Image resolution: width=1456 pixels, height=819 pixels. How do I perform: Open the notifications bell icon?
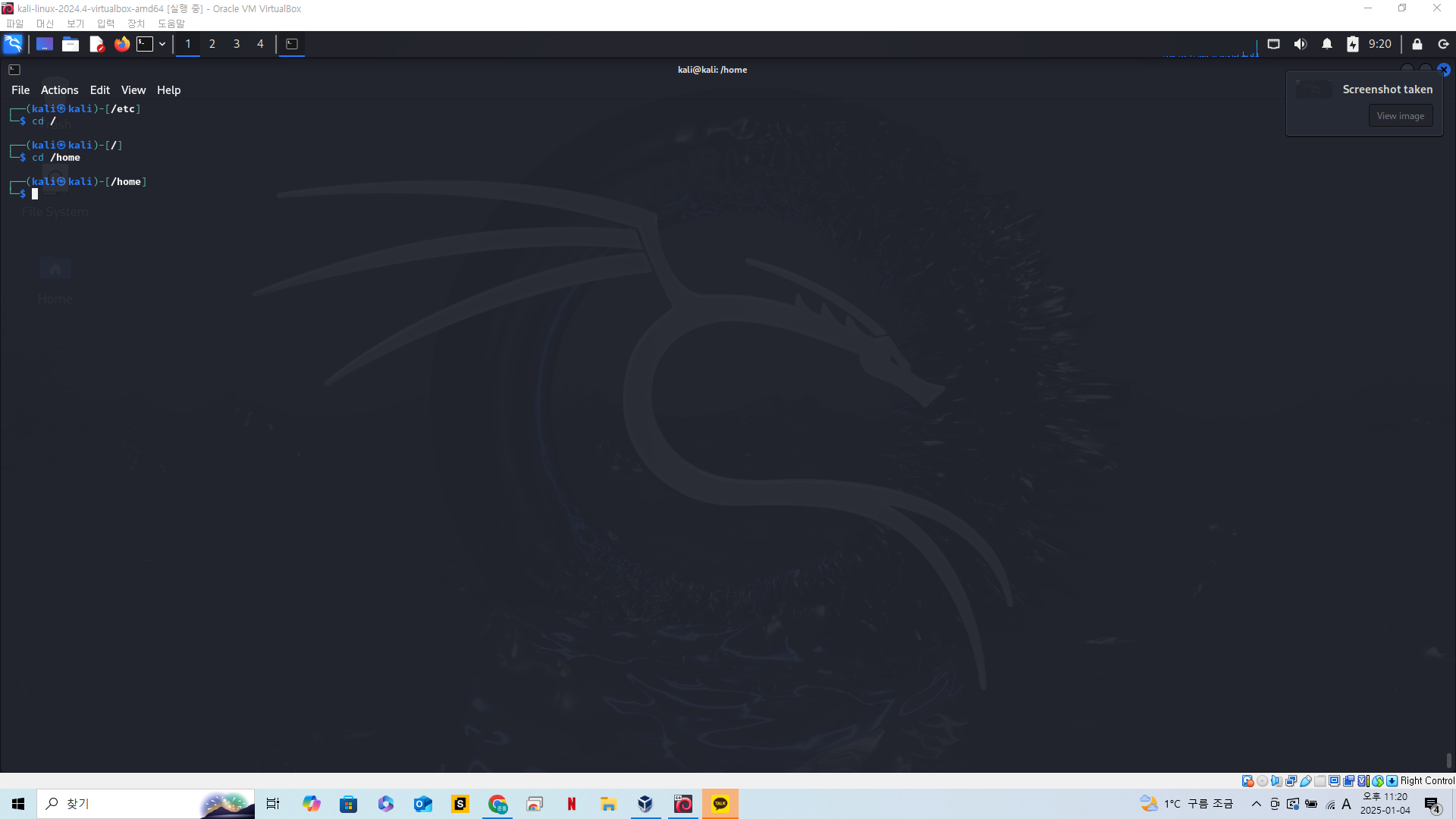coord(1326,44)
